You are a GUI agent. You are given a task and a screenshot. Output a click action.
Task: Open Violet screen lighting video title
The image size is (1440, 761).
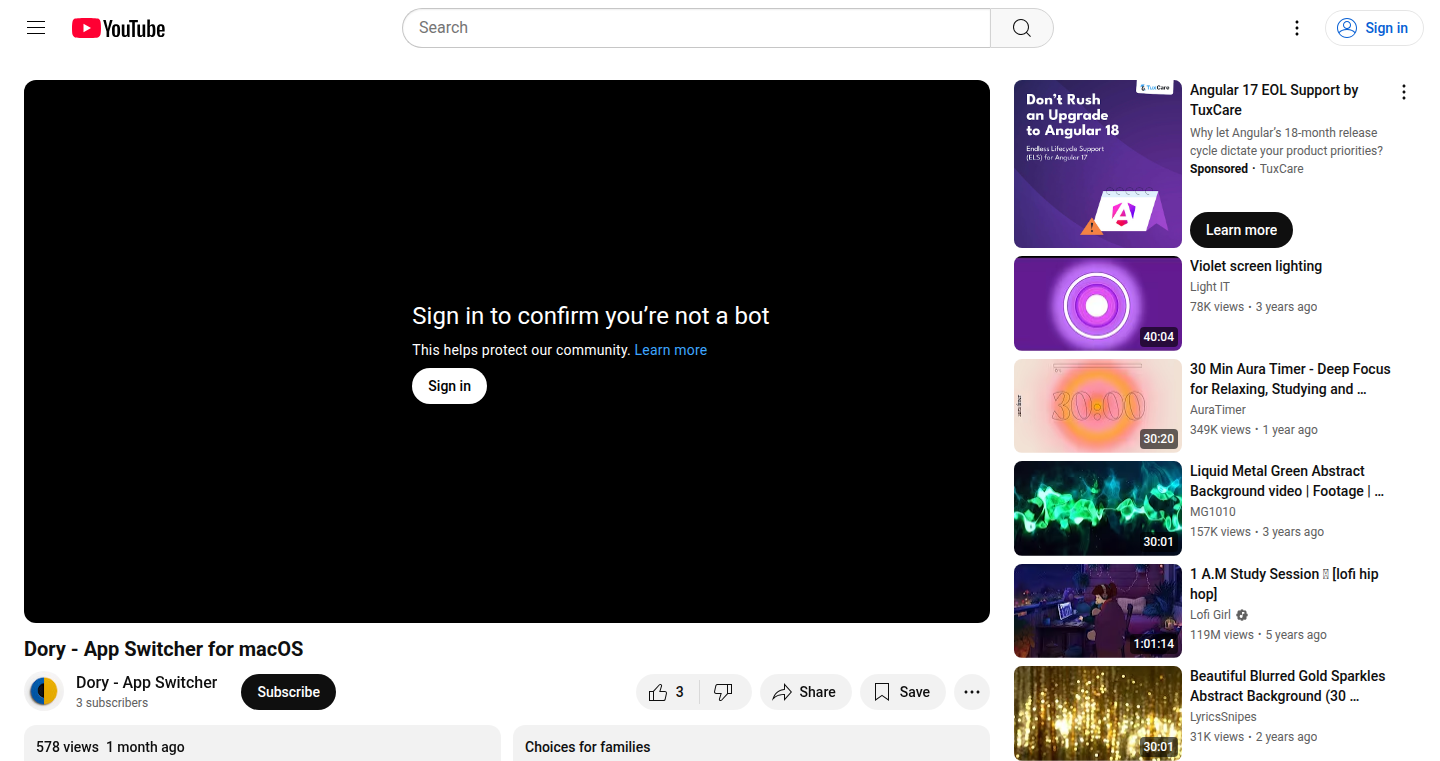pos(1256,266)
